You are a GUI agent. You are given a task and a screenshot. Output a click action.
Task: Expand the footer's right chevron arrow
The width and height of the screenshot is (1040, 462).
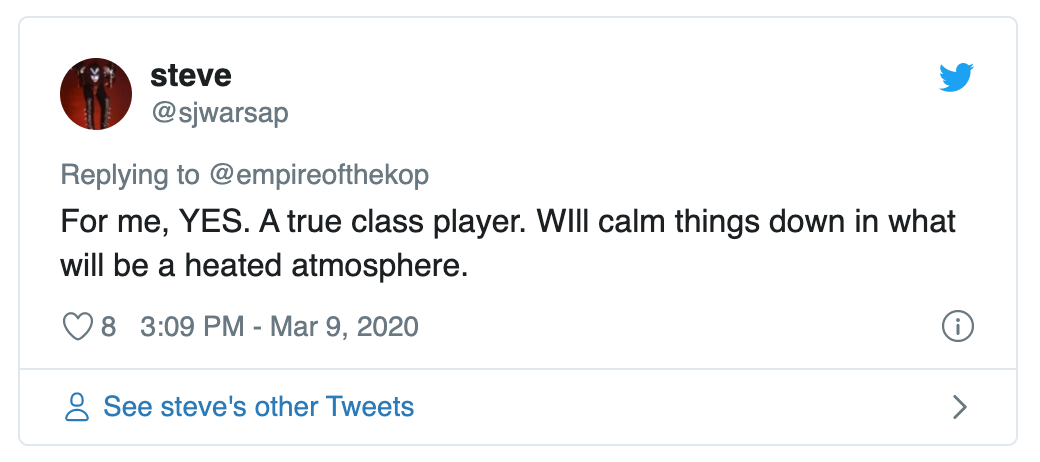pos(959,406)
